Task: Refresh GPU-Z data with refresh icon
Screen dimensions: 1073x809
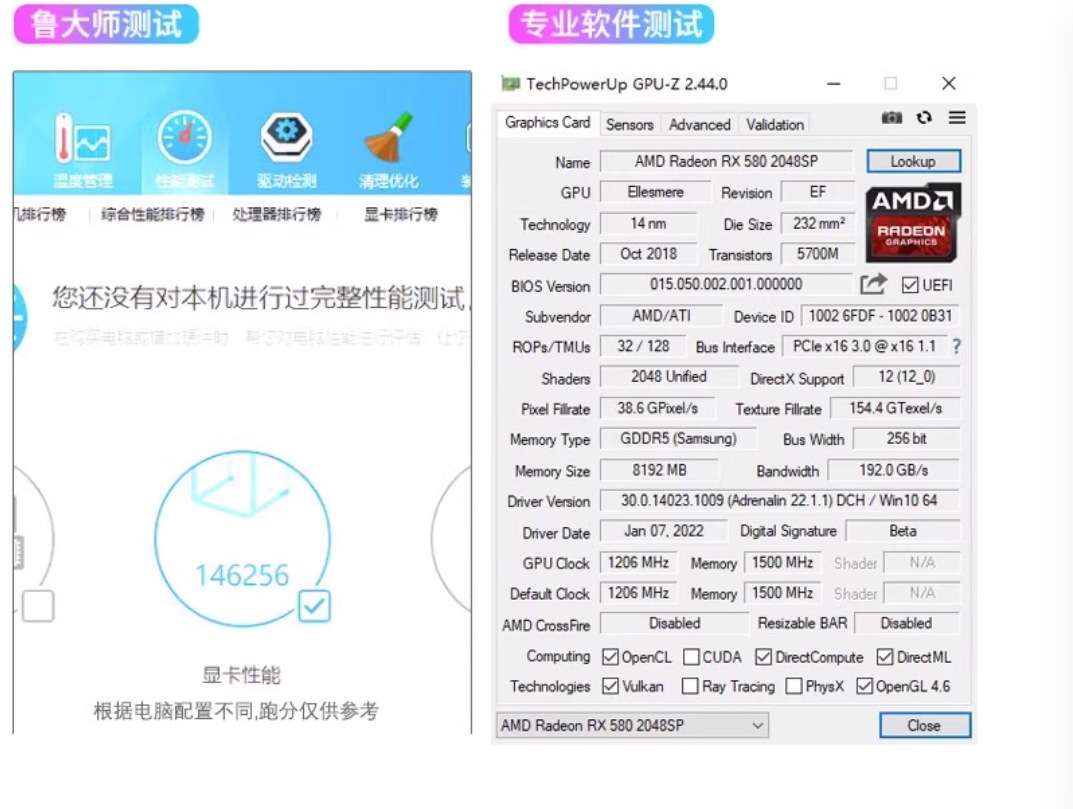Action: click(925, 118)
